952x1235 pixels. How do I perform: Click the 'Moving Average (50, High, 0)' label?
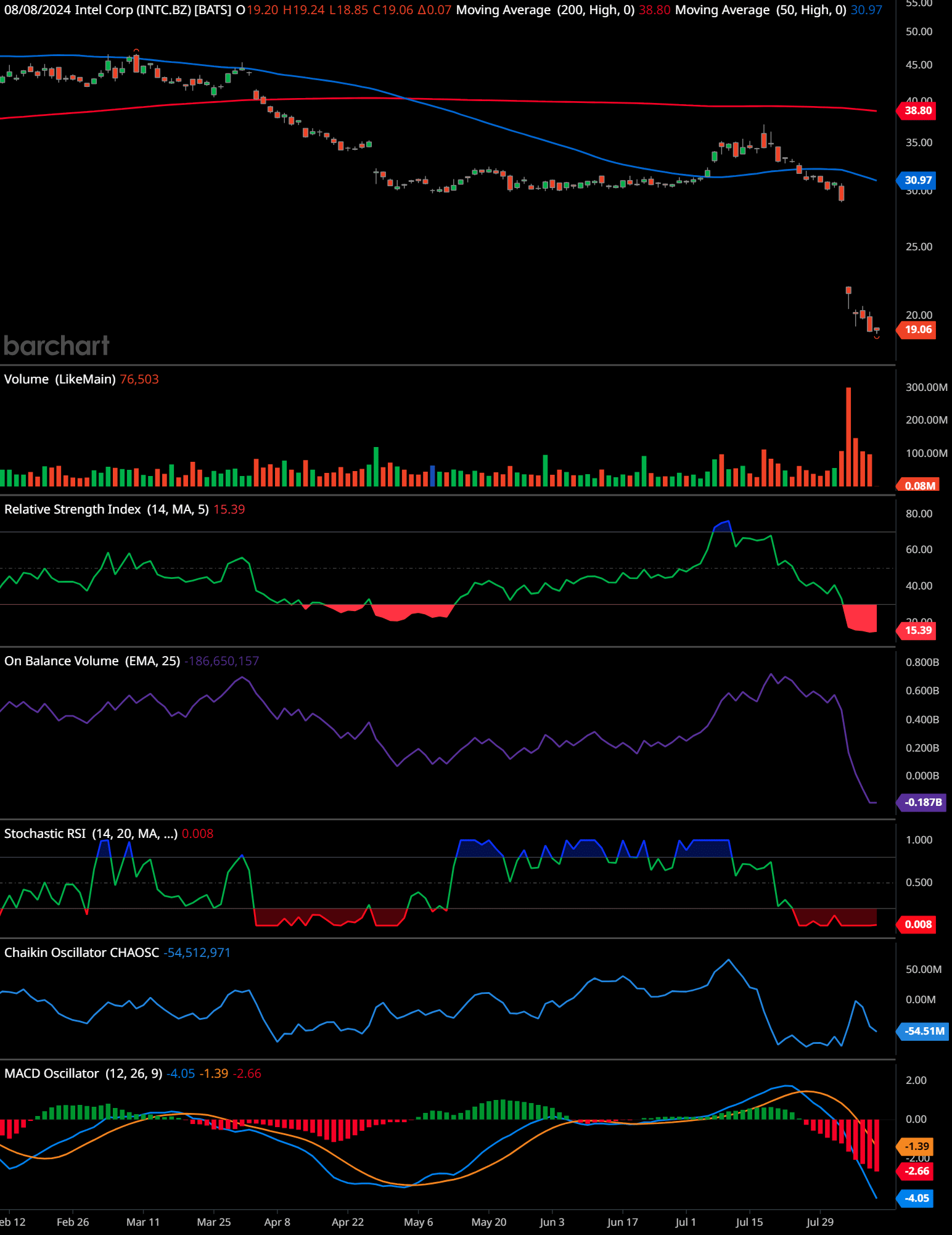coord(760,10)
